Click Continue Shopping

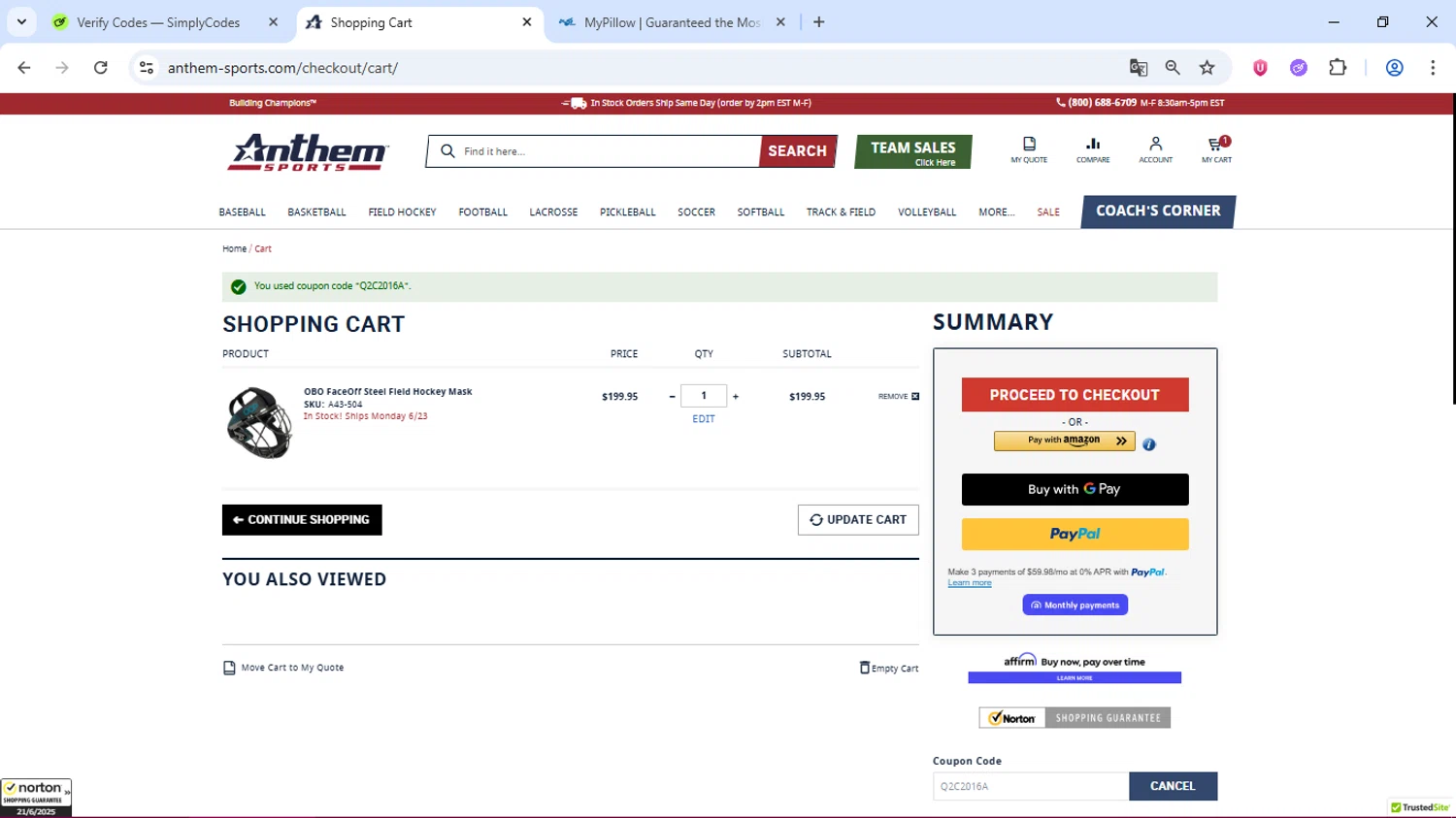(x=302, y=520)
